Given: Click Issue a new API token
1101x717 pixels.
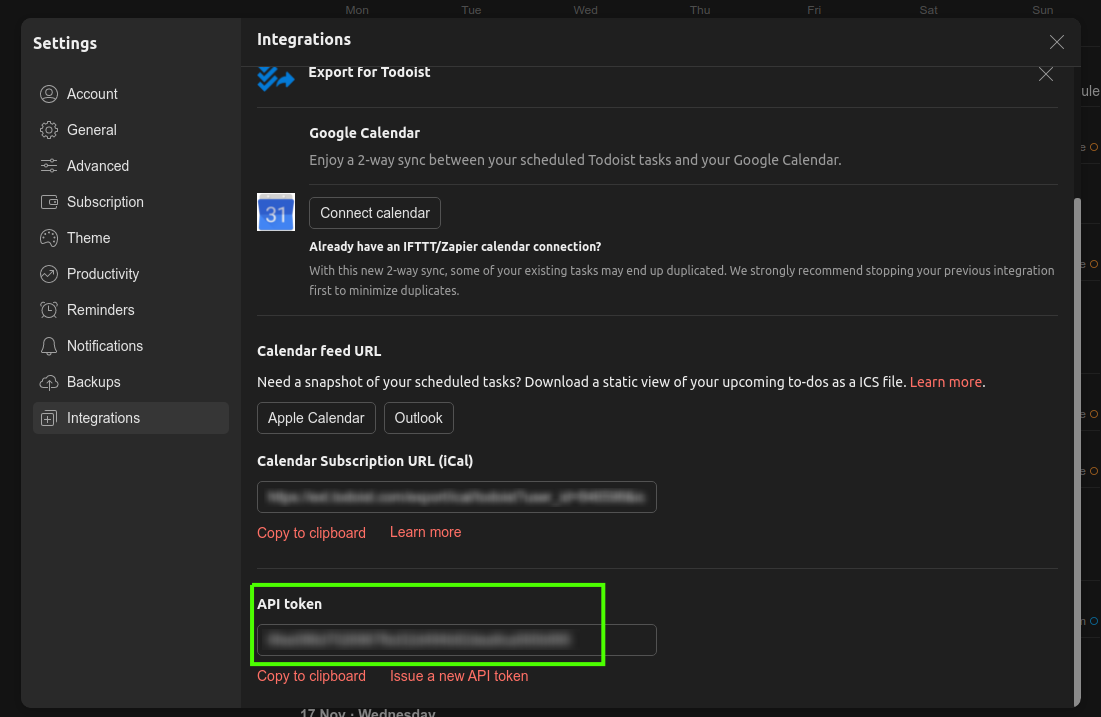Looking at the screenshot, I should click(x=459, y=676).
